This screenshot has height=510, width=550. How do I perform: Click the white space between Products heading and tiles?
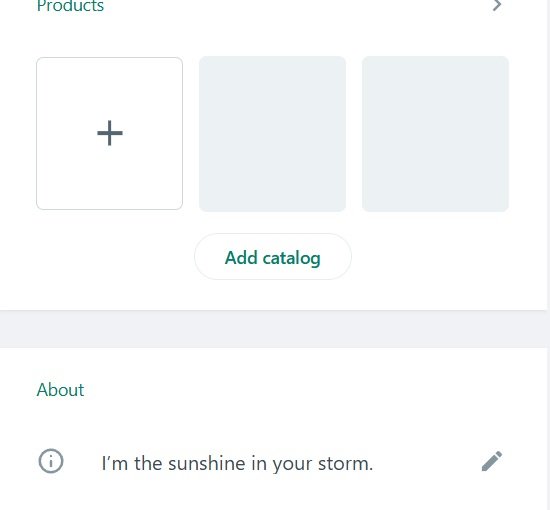click(272, 34)
